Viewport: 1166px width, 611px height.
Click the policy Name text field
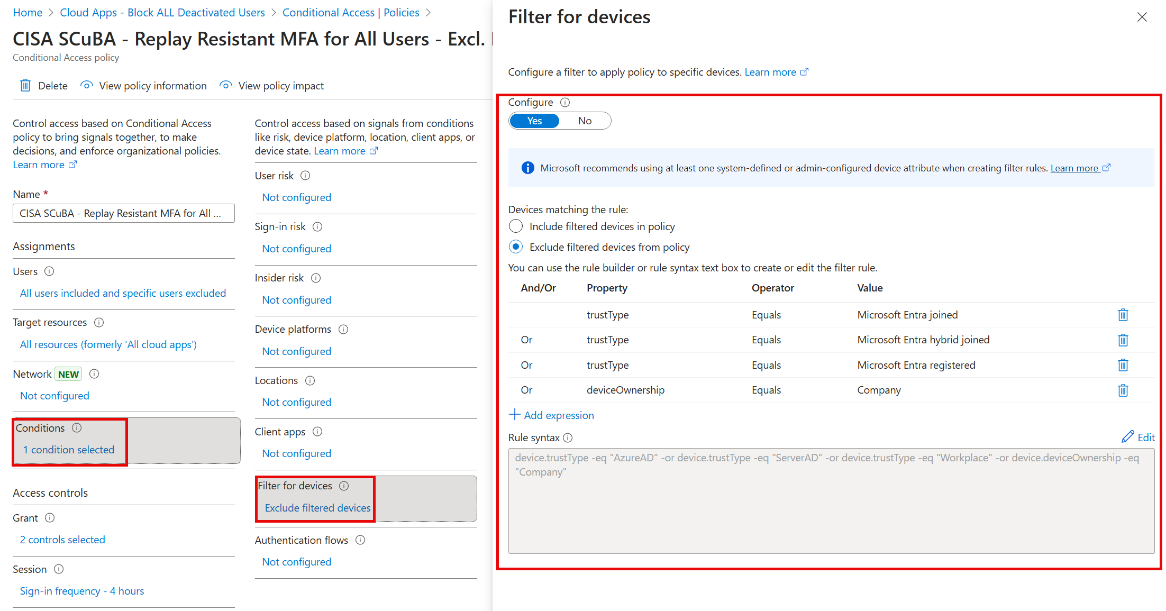click(x=123, y=213)
